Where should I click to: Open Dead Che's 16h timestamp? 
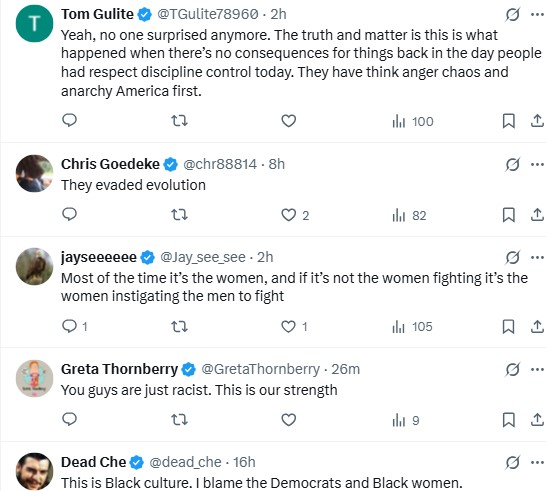point(244,462)
